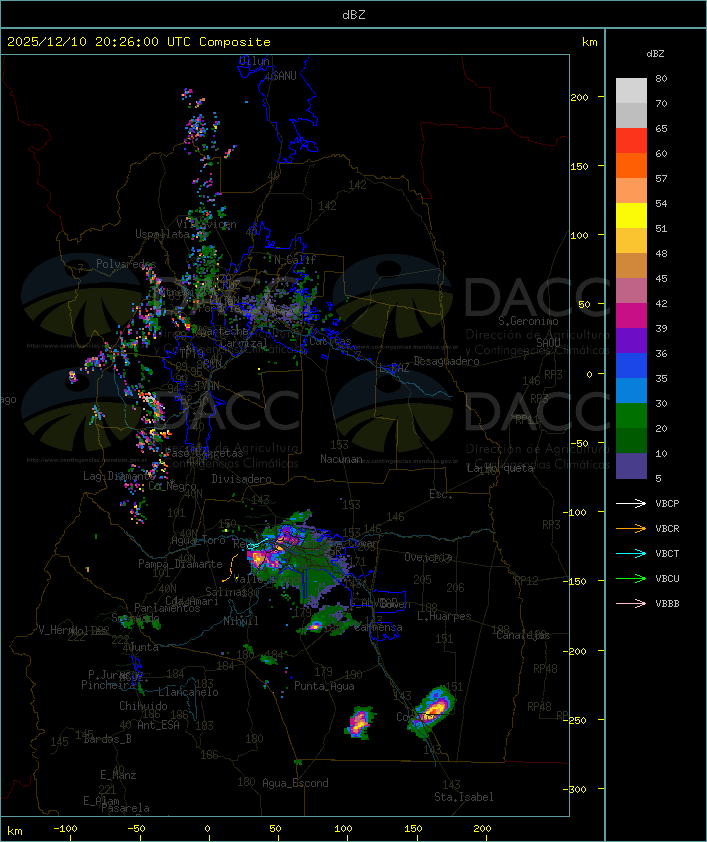Screen dimensions: 707x842
Task: Click the Desaguadero place label
Action: click(x=446, y=361)
